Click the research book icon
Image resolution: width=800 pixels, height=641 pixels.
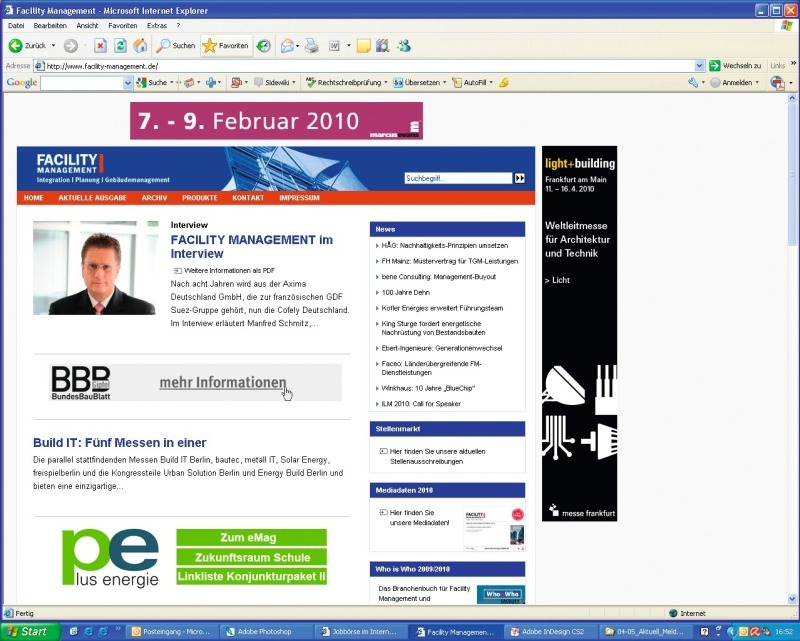[383, 46]
